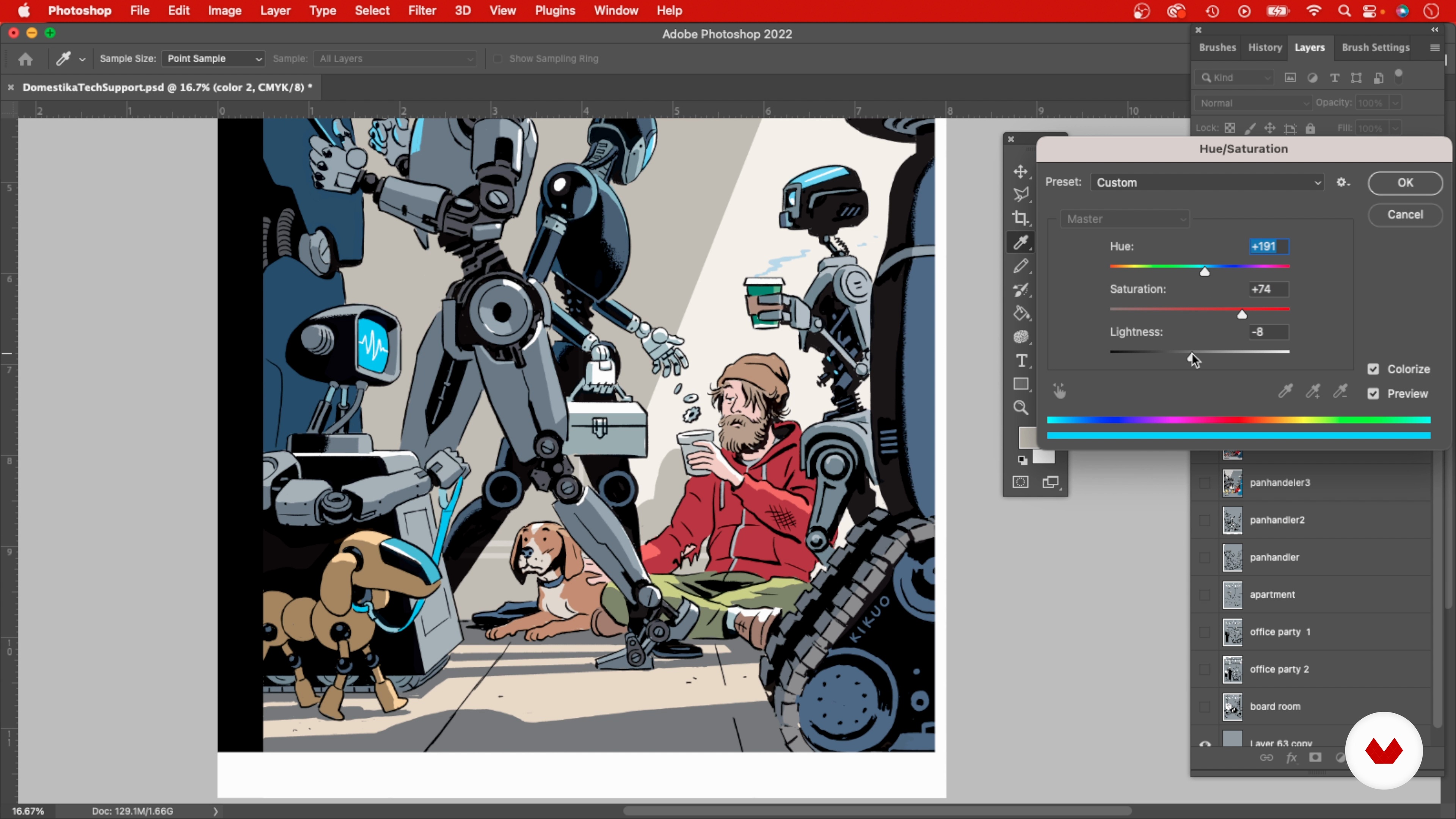Open the Layer menu
1456x819 pixels.
(275, 11)
